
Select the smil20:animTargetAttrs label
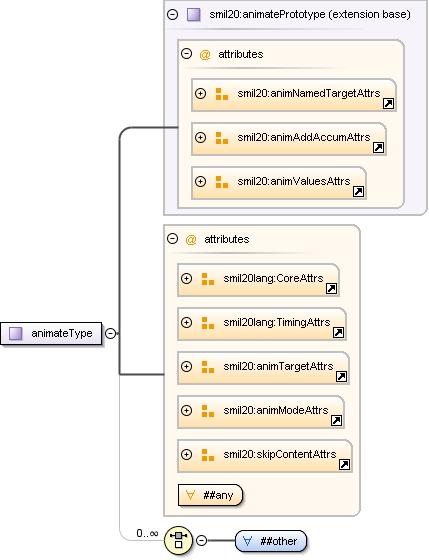[x=278, y=366]
